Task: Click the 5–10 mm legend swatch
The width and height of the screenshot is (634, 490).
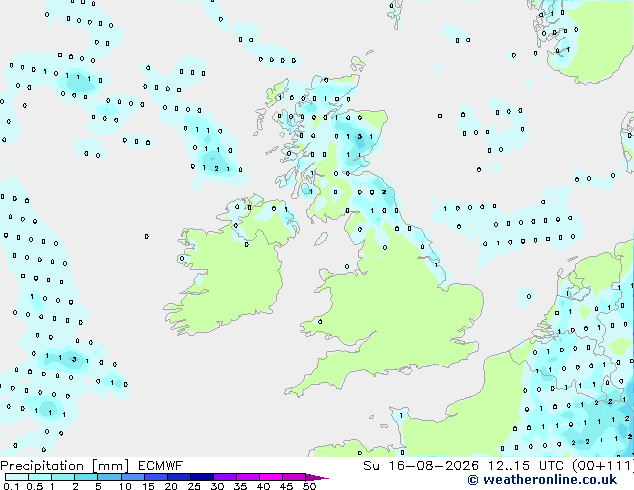Action: click(109, 477)
